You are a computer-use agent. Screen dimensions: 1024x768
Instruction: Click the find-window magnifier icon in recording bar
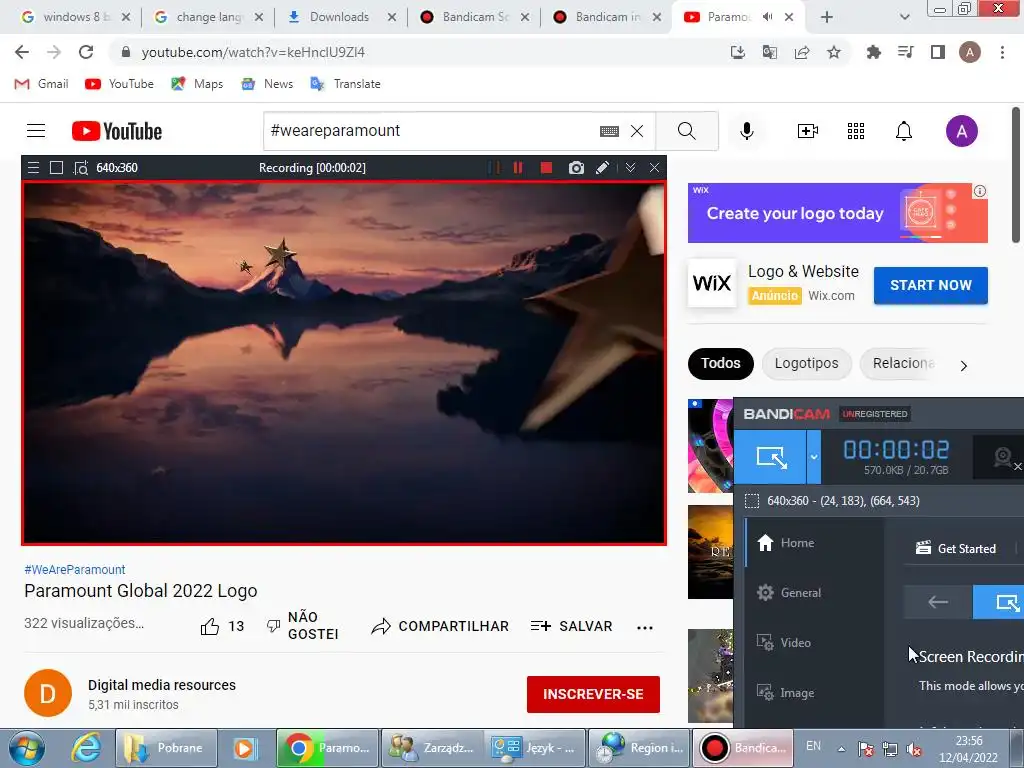coord(80,168)
